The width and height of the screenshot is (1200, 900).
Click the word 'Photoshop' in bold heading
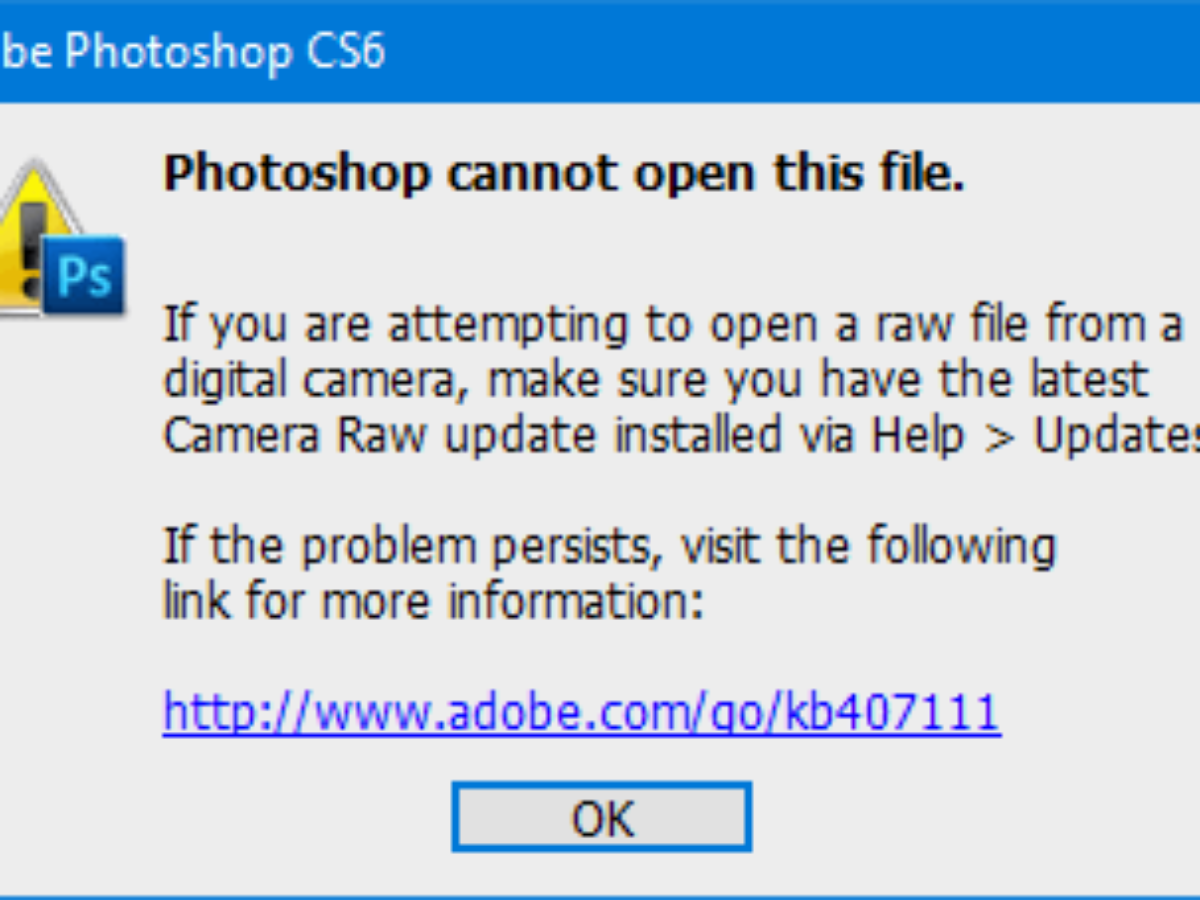297,175
